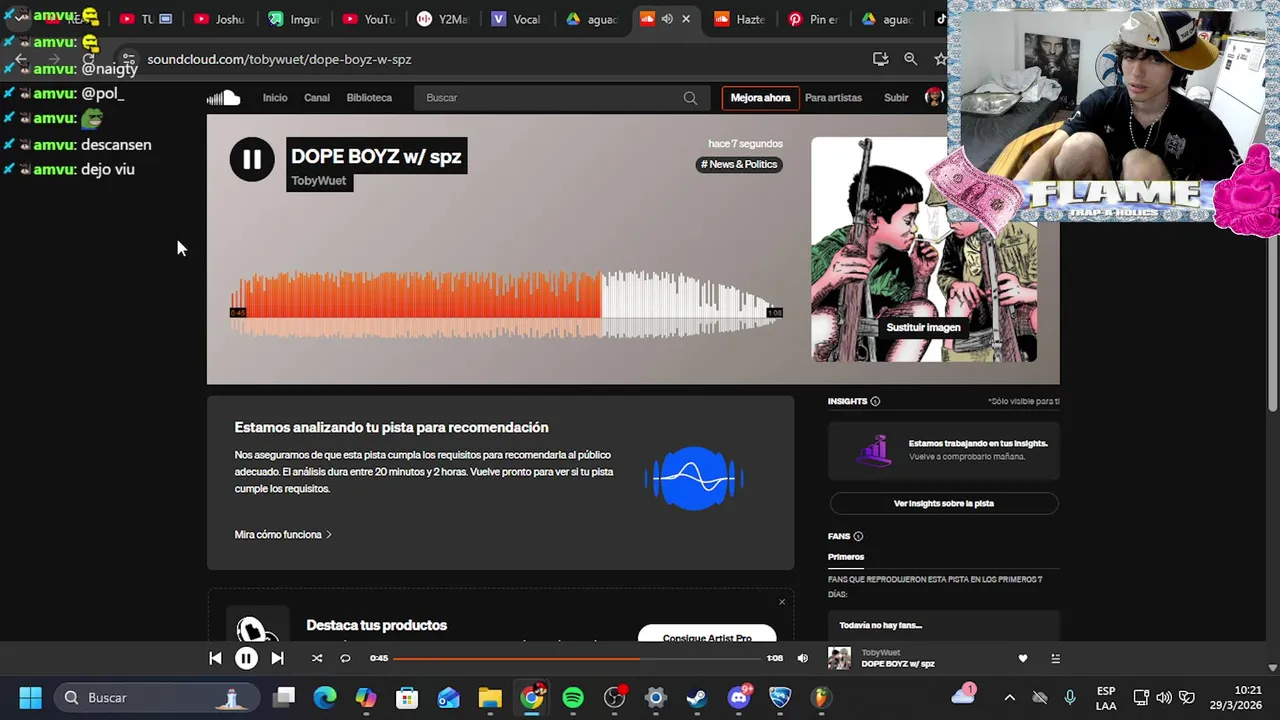Like the current track with the heart icon
The width and height of the screenshot is (1280, 720).
pos(1022,658)
